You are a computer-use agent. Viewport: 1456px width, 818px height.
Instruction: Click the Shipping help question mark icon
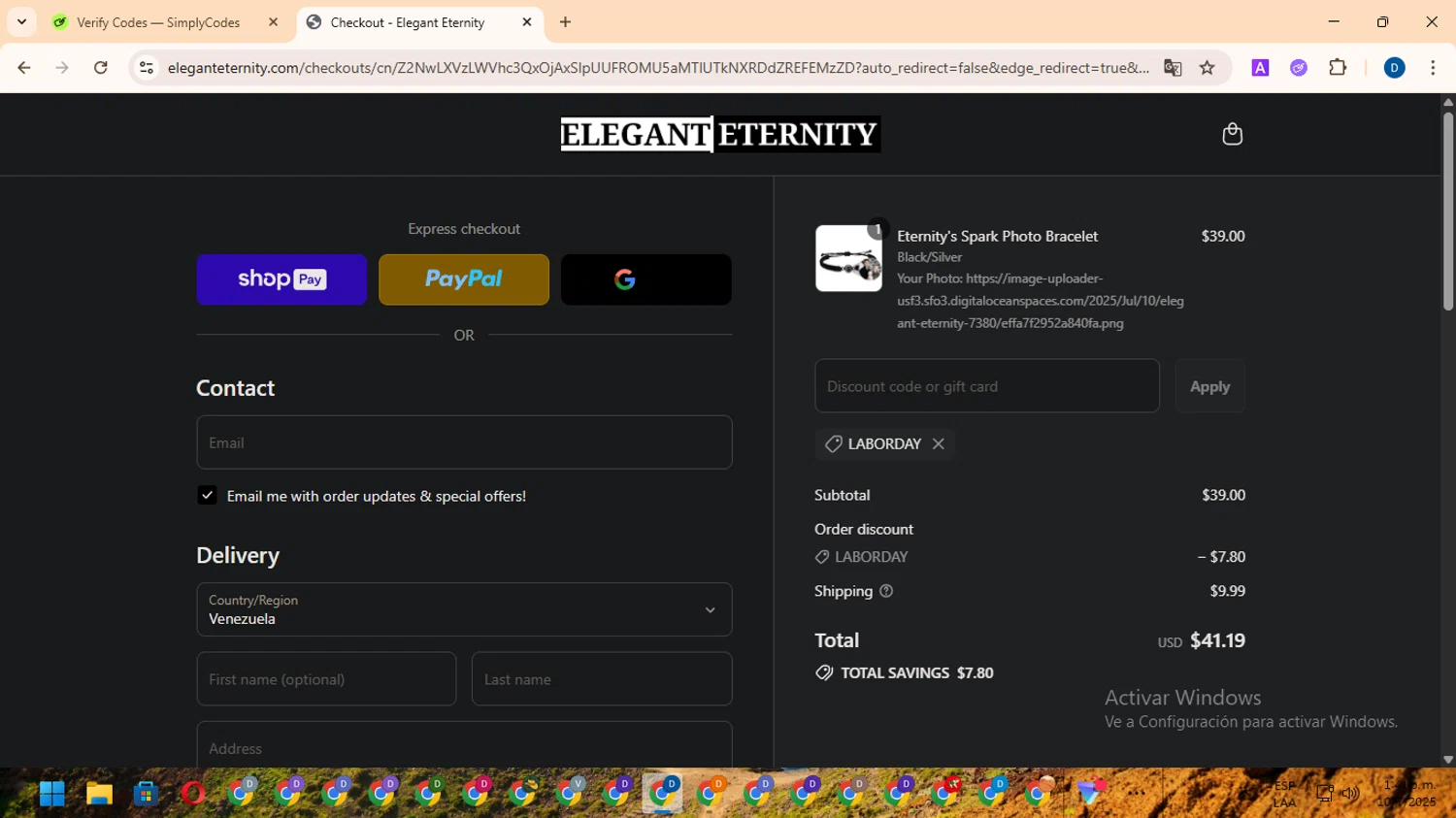point(886,591)
